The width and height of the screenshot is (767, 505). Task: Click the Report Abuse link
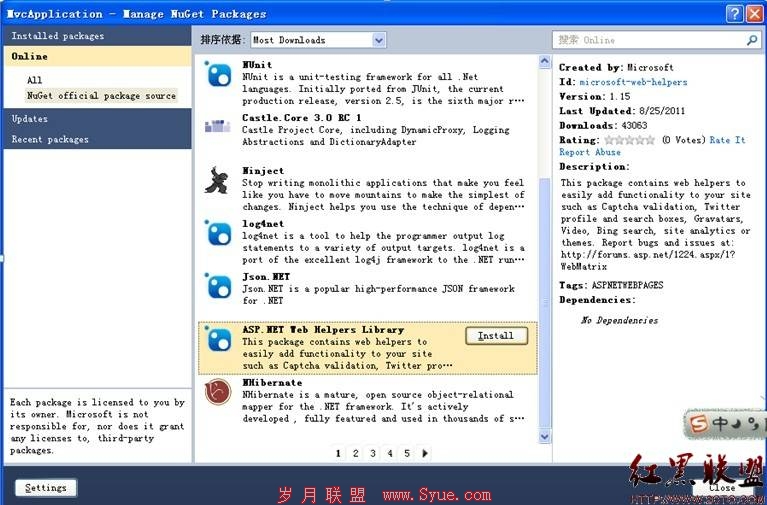click(x=590, y=152)
